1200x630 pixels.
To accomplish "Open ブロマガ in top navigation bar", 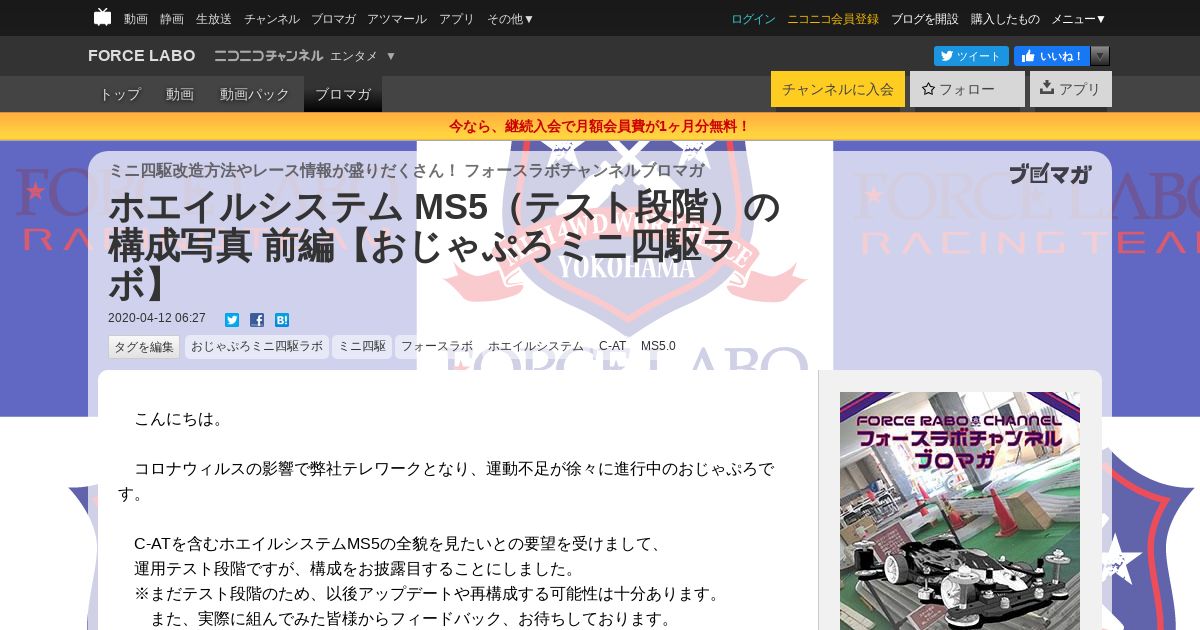I will coord(333,19).
